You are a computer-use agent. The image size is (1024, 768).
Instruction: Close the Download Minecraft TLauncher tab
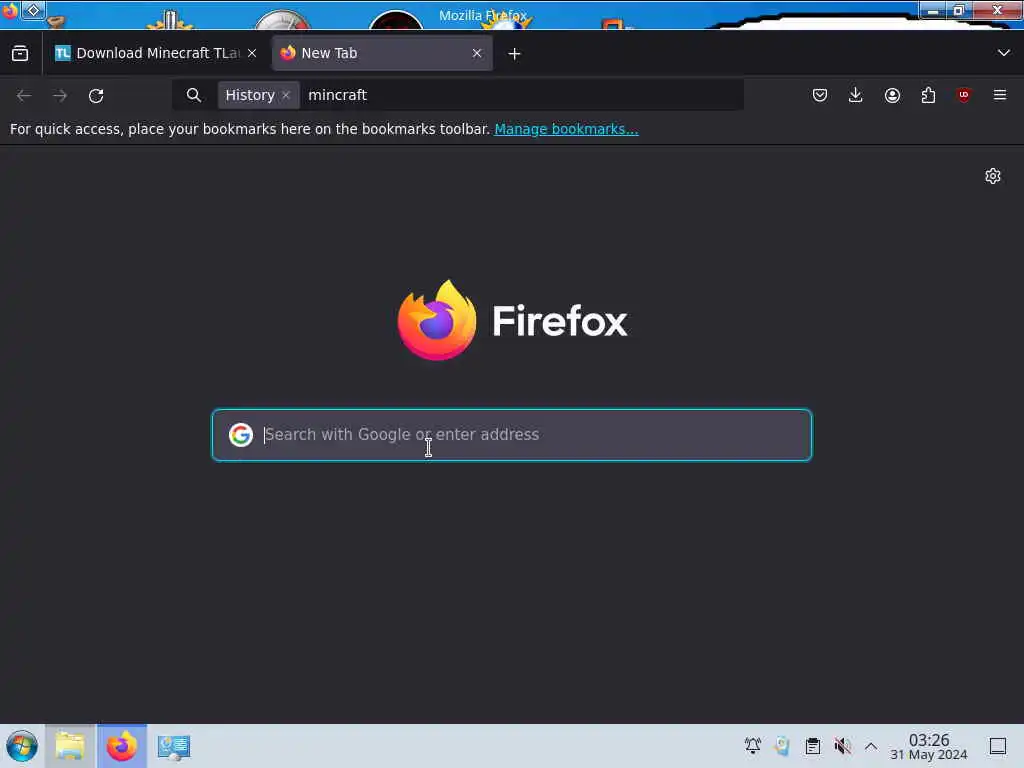[x=252, y=54]
